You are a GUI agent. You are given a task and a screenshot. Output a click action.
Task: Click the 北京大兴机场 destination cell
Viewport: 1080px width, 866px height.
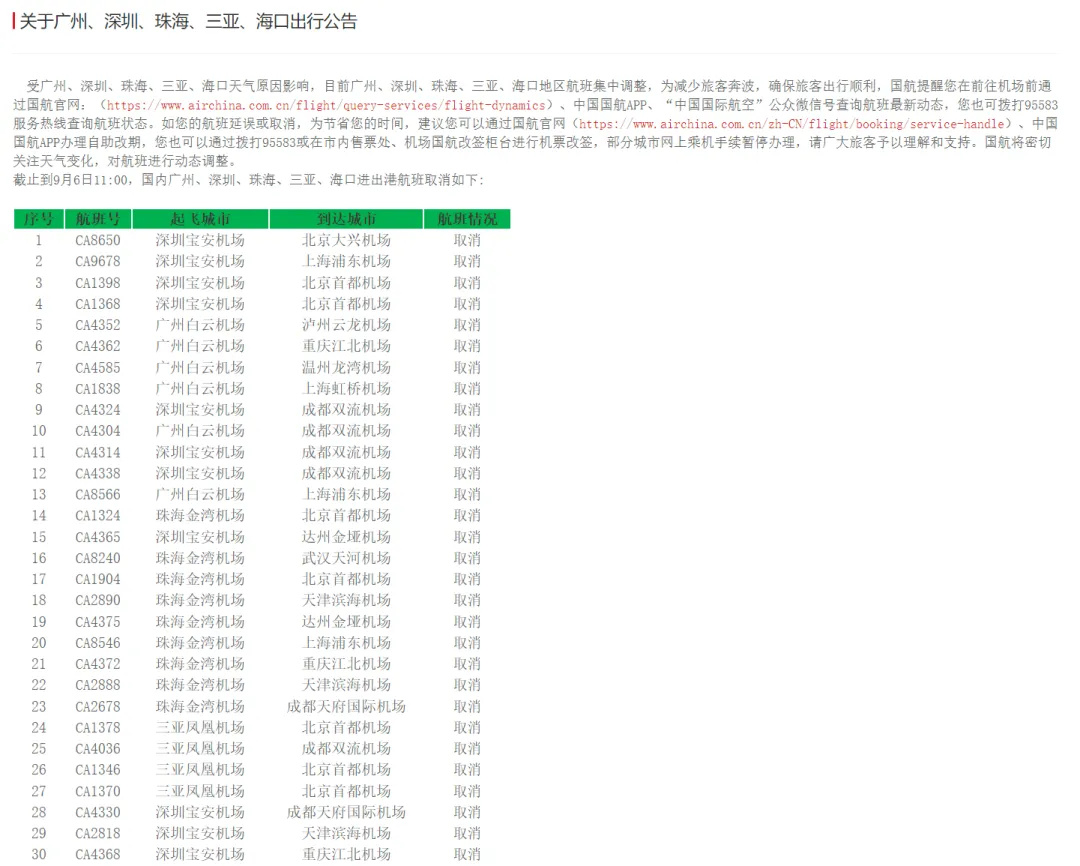point(346,240)
